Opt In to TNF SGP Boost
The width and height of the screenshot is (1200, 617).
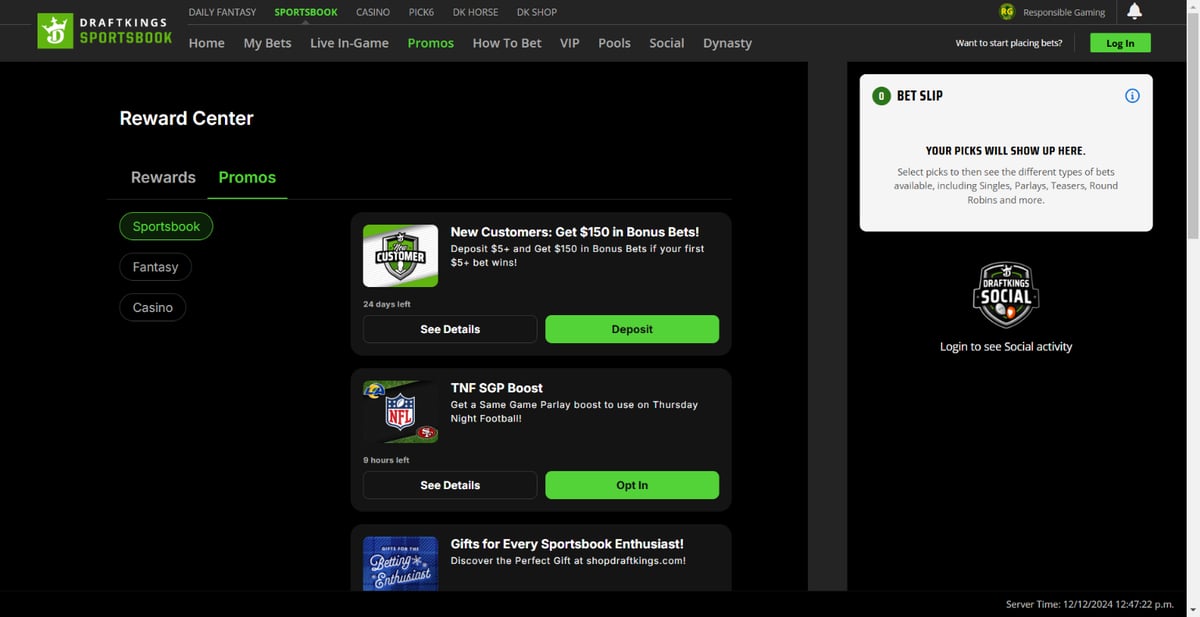(x=632, y=485)
